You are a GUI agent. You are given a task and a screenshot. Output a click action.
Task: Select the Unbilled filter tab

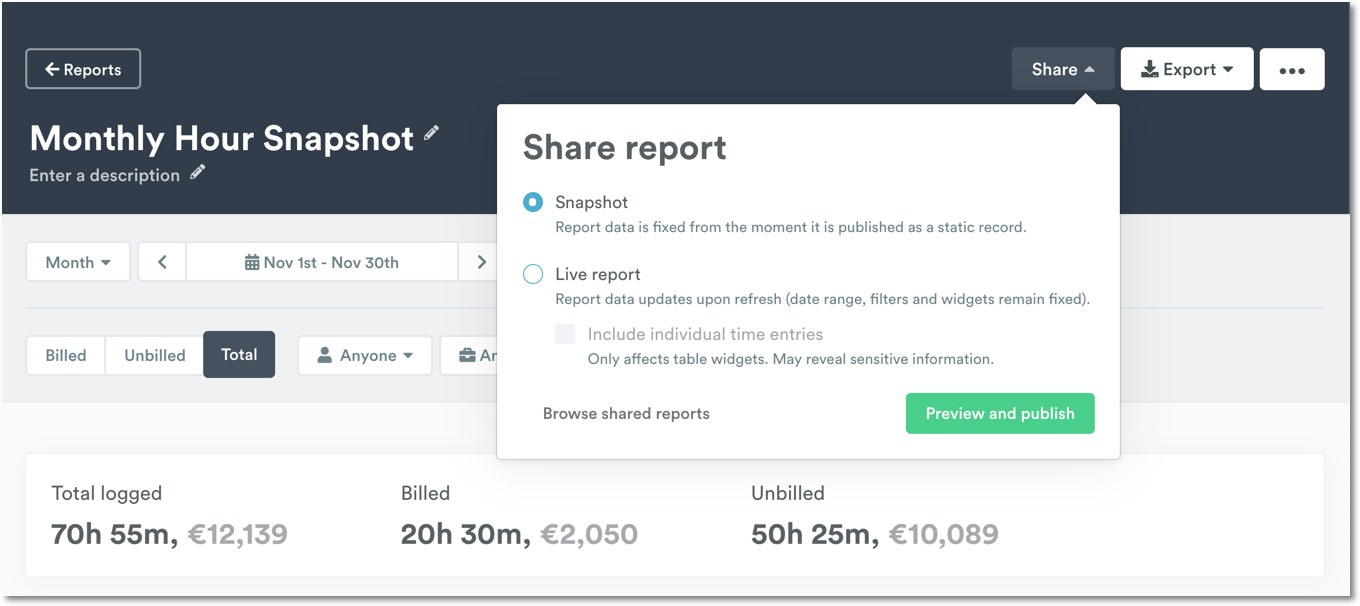154,355
